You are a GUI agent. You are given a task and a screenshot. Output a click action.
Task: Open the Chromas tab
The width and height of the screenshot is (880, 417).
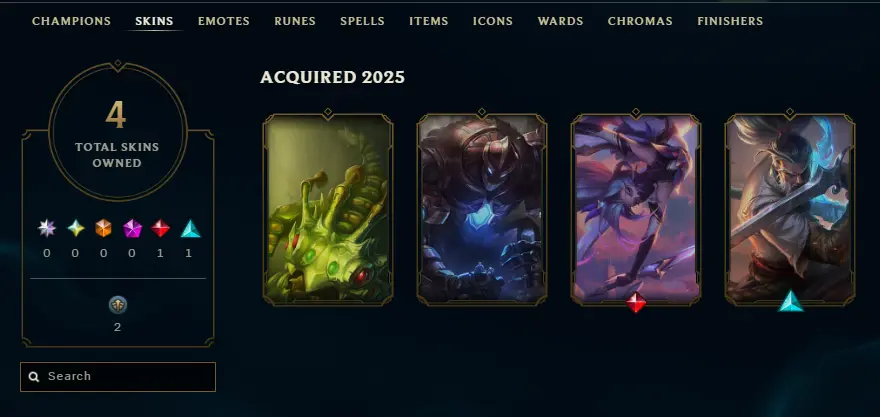click(x=640, y=21)
